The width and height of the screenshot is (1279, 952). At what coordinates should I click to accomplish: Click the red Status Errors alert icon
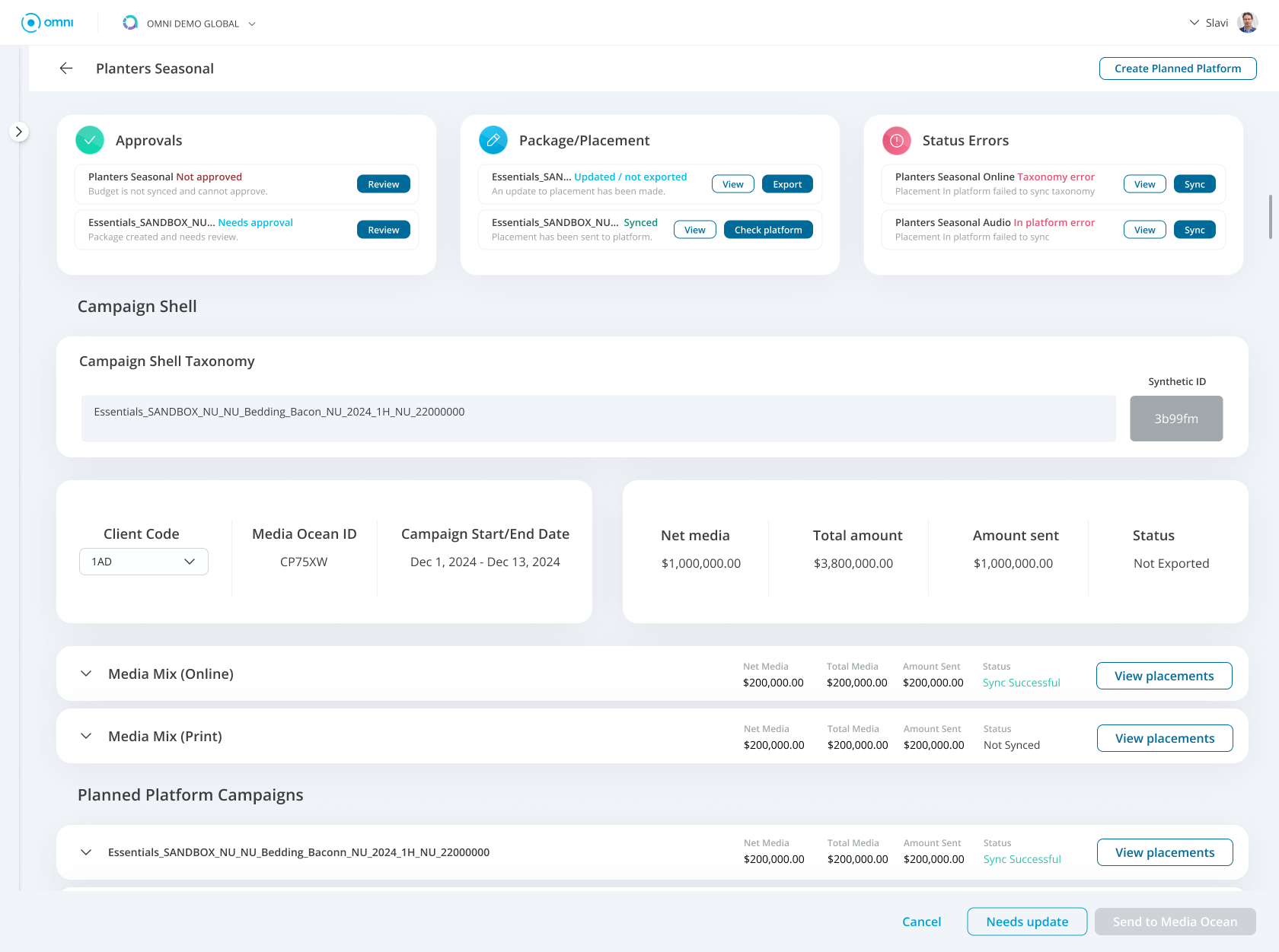tap(897, 140)
